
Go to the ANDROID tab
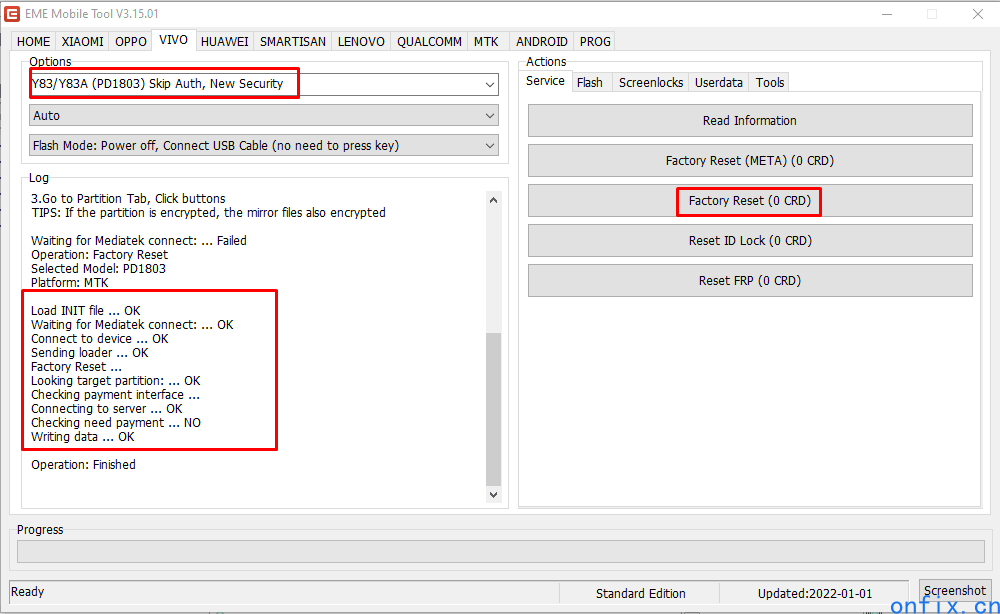[542, 42]
